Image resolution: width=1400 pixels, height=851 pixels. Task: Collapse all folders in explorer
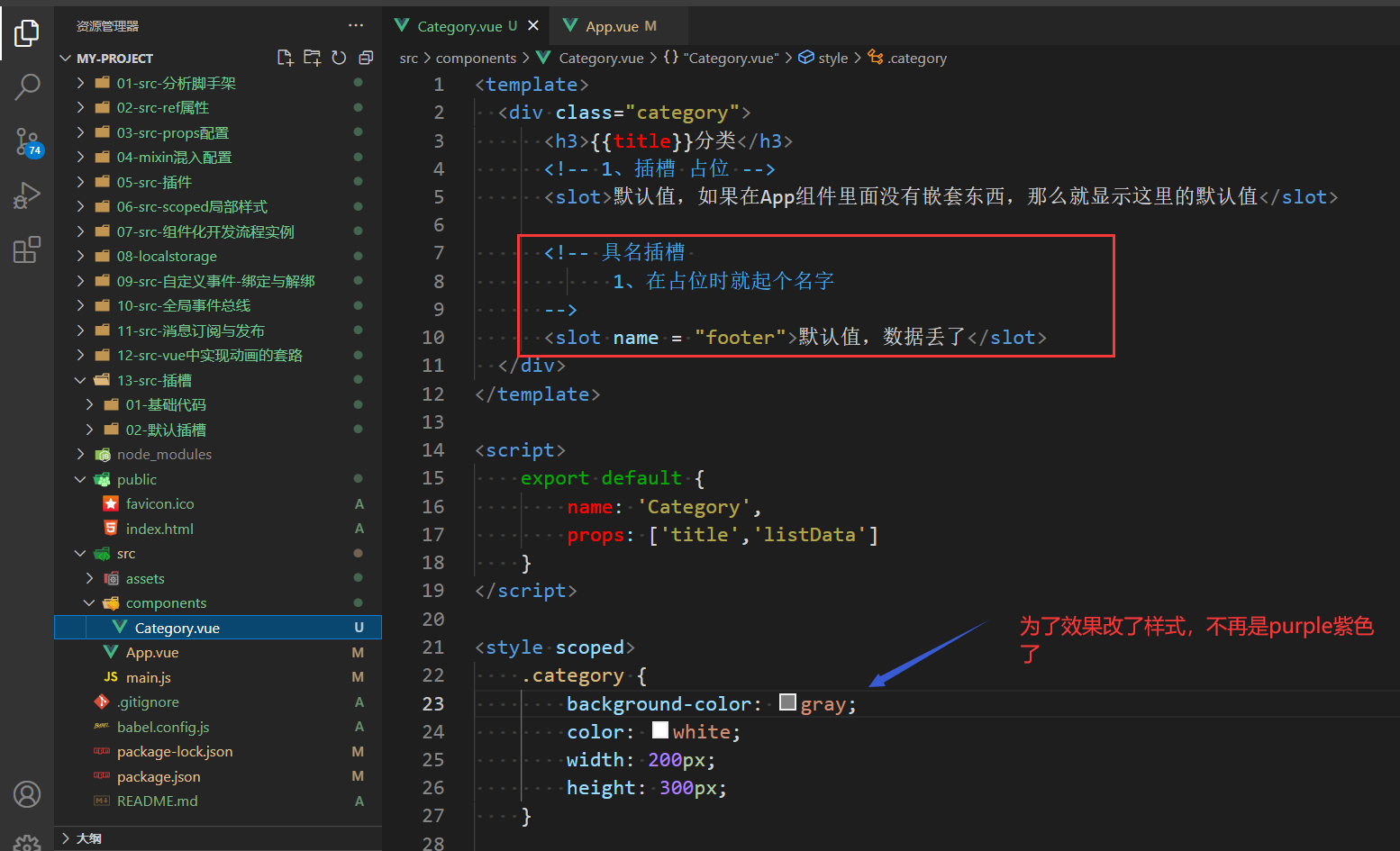coord(366,58)
